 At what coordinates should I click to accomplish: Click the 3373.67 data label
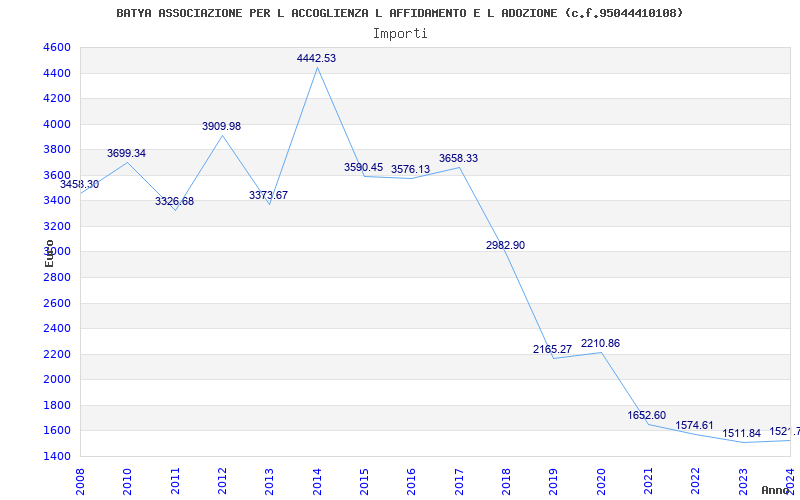pyautogui.click(x=268, y=195)
